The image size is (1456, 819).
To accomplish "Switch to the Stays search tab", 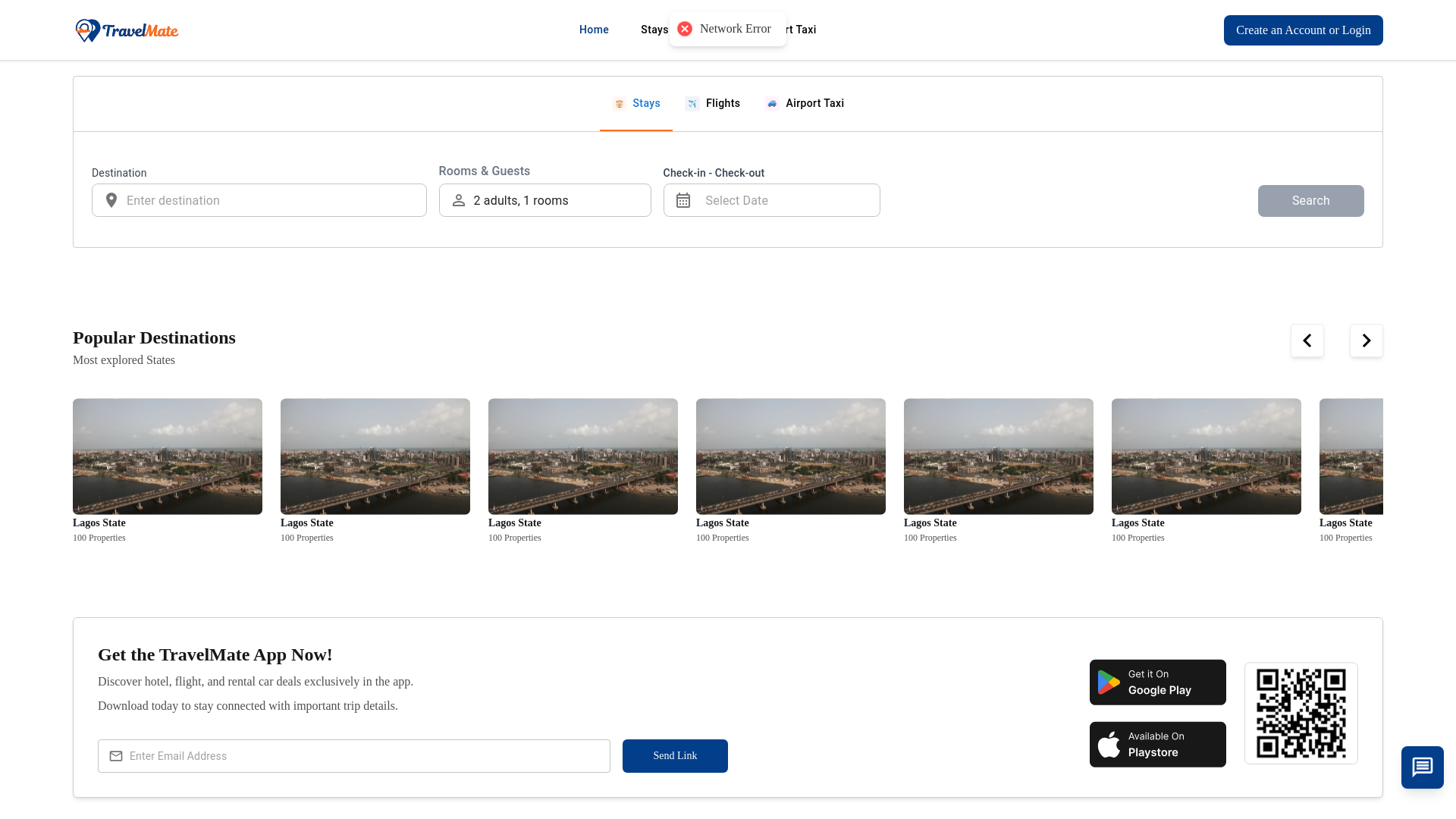I will (x=636, y=104).
